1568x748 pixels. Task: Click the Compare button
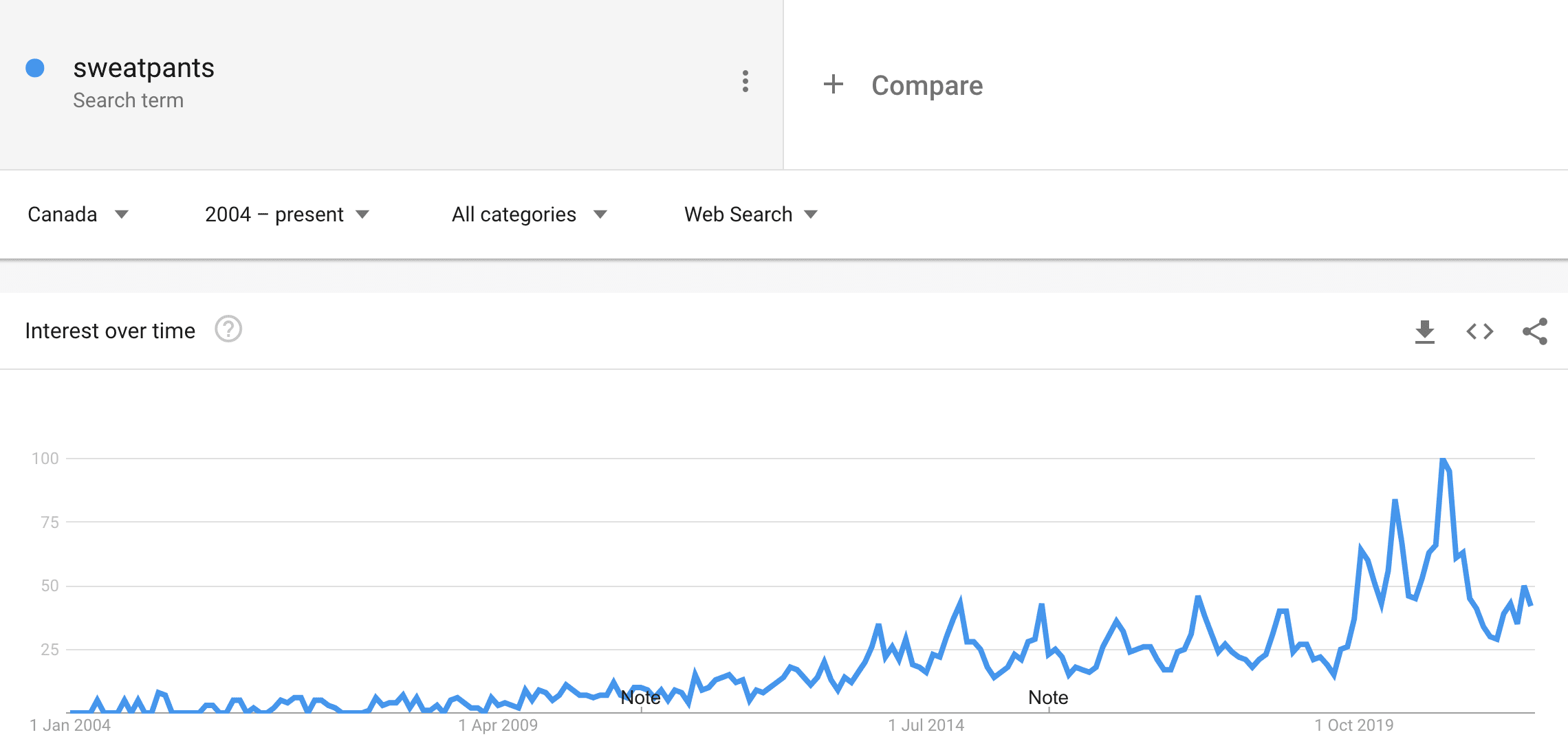[x=926, y=85]
